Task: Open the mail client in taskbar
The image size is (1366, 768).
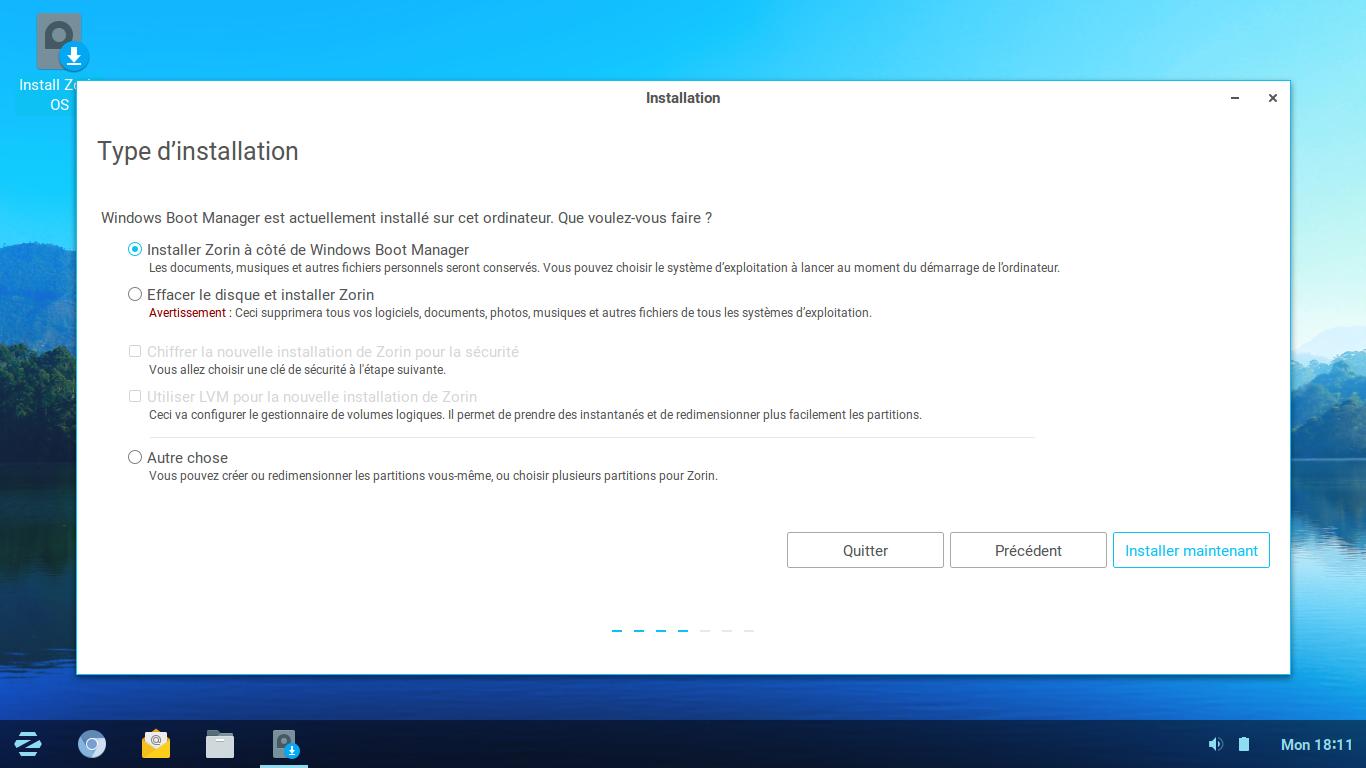Action: (156, 744)
